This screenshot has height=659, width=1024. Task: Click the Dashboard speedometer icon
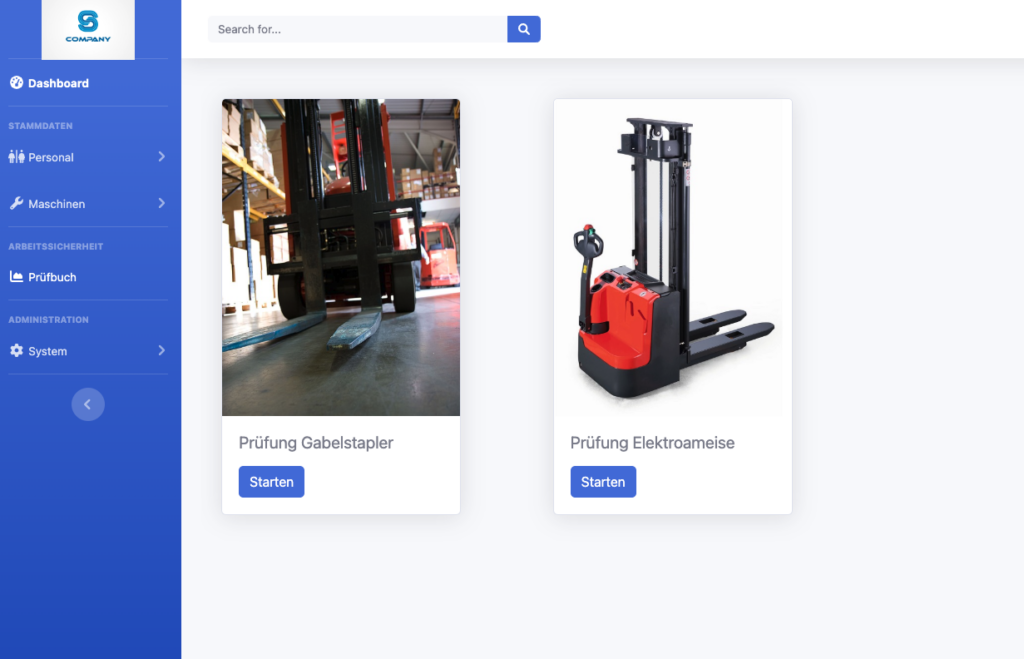click(x=16, y=83)
